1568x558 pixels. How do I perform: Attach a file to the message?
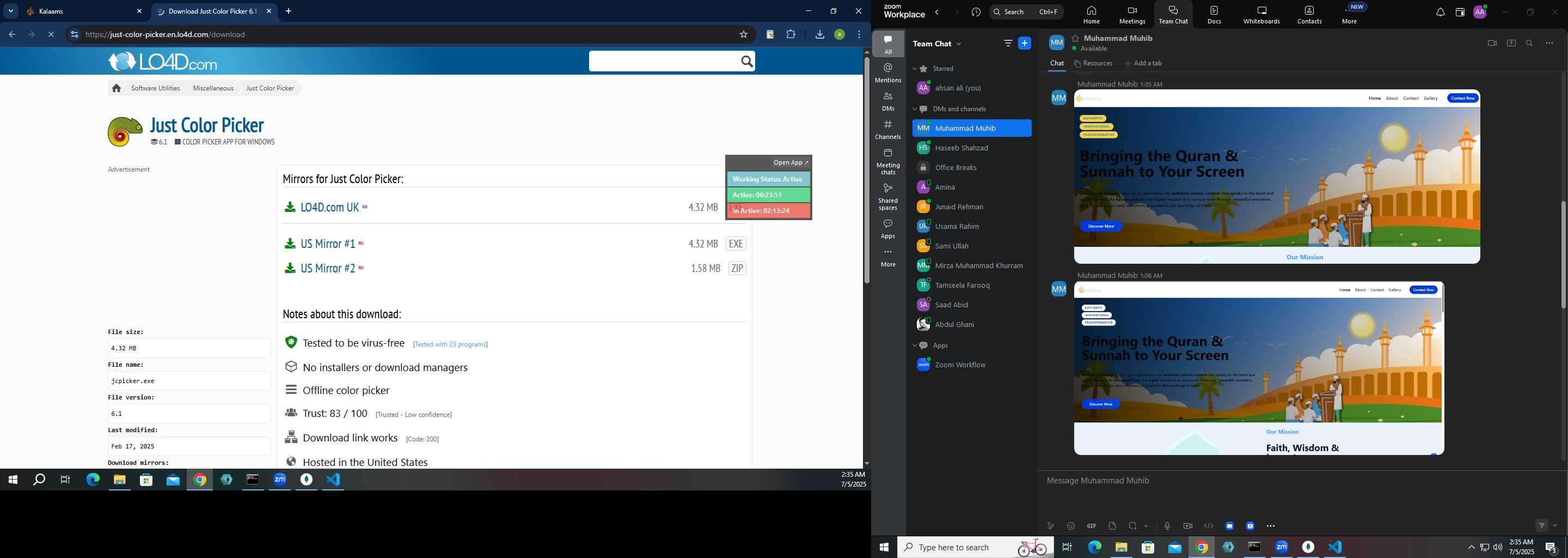tap(1112, 526)
